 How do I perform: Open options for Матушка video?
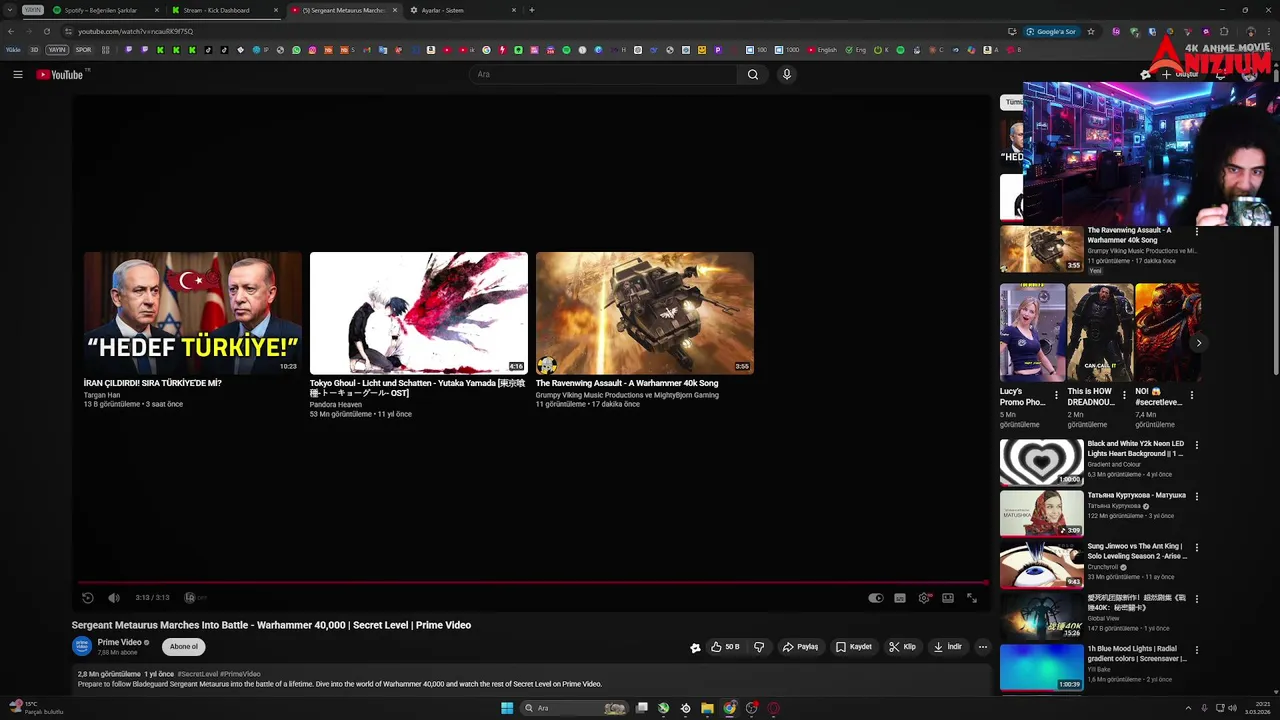[1197, 496]
